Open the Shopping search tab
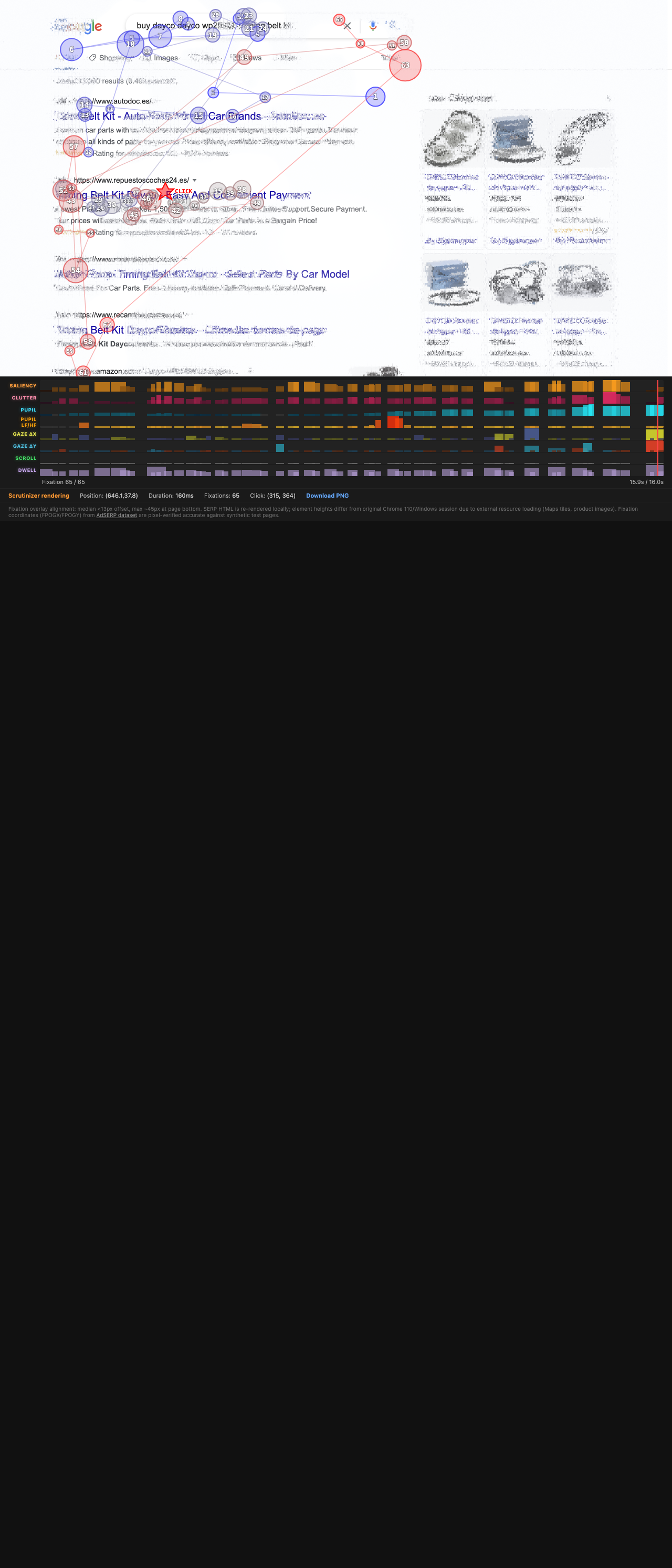672x1568 pixels. tap(113, 58)
